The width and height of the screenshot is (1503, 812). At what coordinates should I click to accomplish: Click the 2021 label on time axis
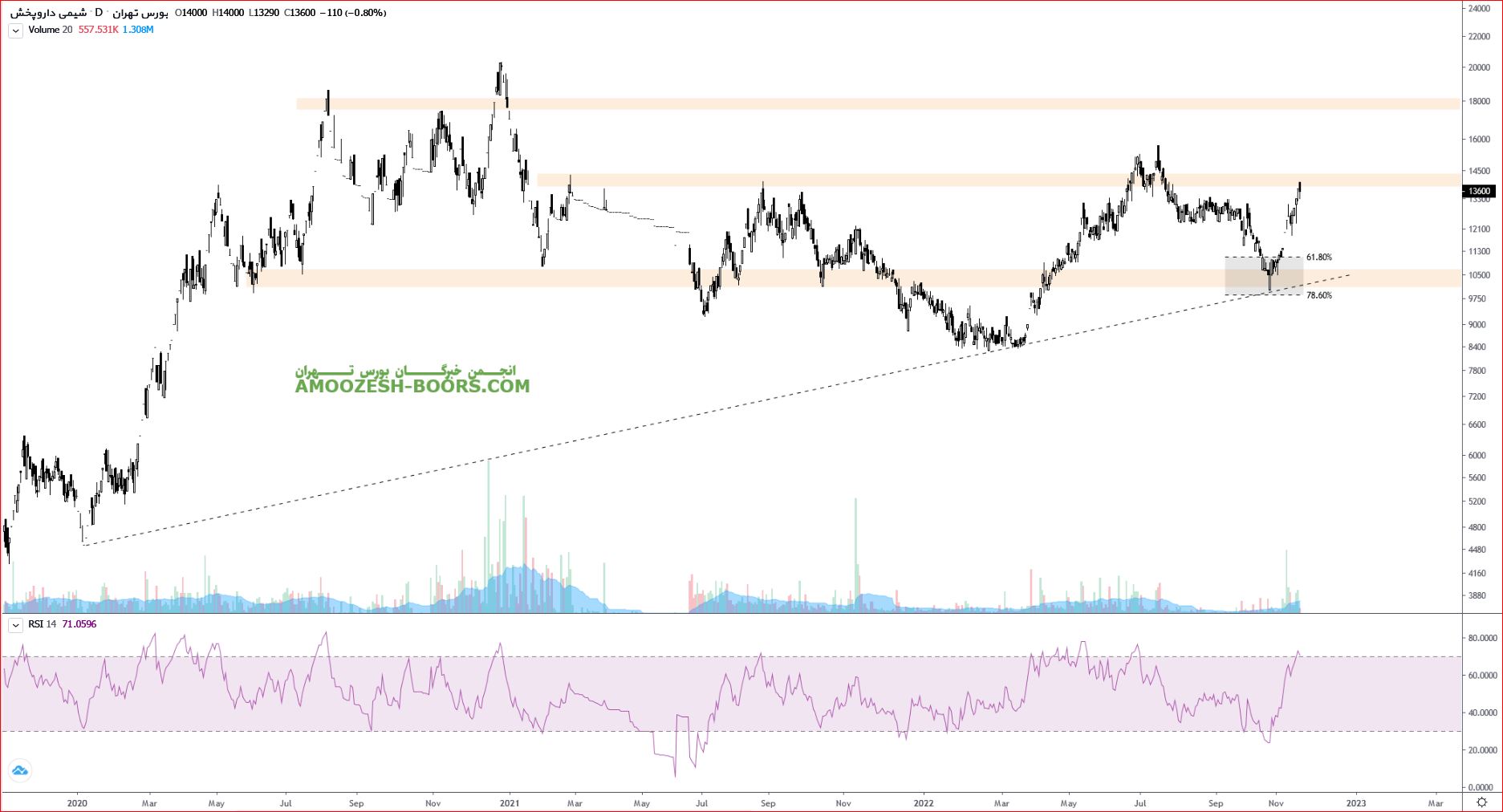tap(509, 802)
